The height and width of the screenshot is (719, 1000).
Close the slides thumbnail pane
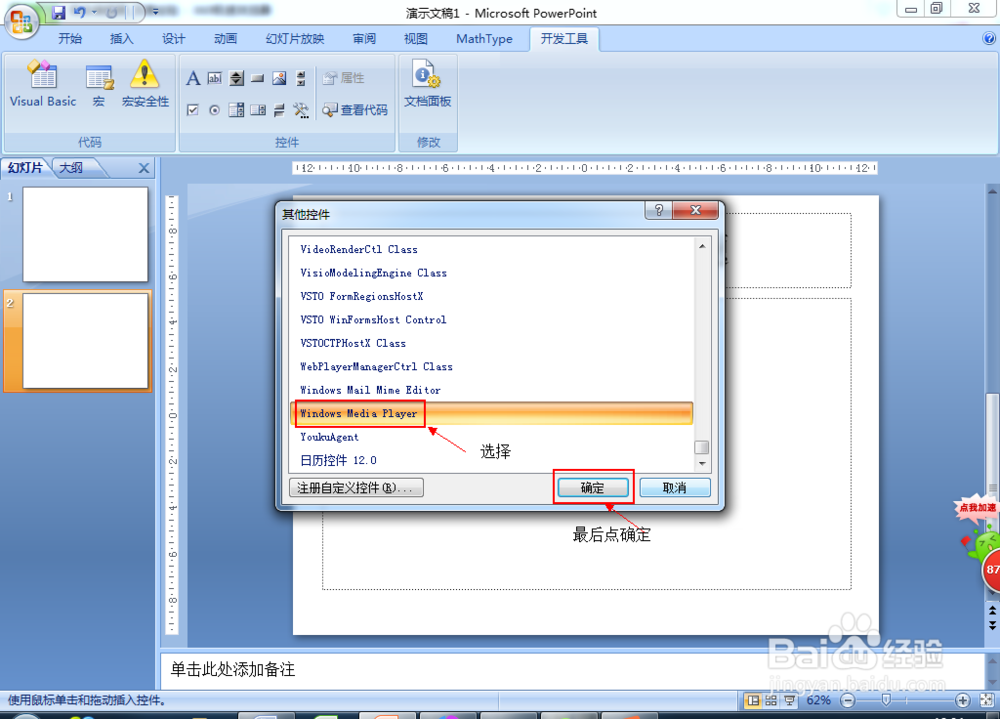[143, 168]
